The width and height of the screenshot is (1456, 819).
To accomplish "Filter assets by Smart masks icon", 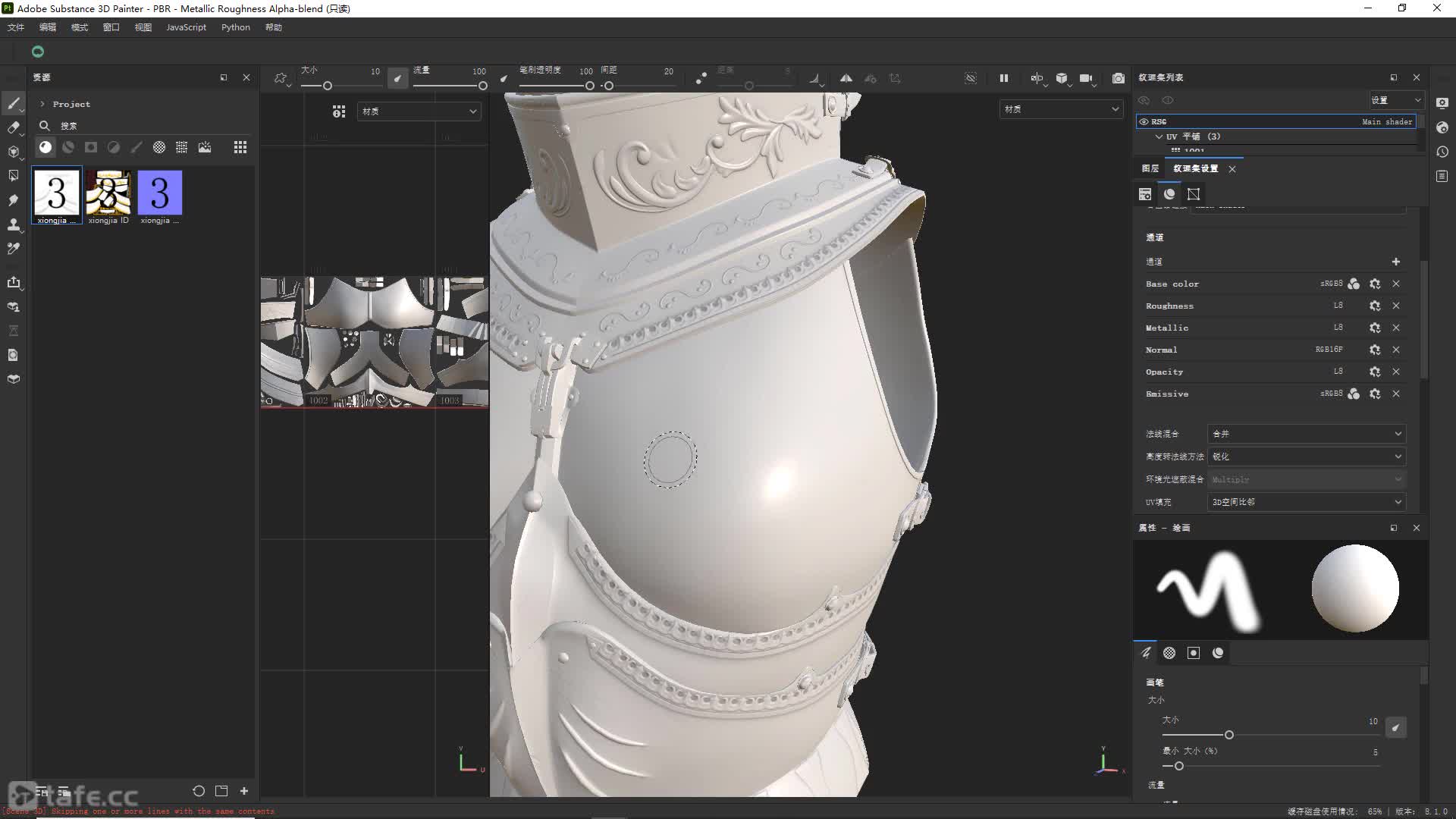I will coord(91,147).
